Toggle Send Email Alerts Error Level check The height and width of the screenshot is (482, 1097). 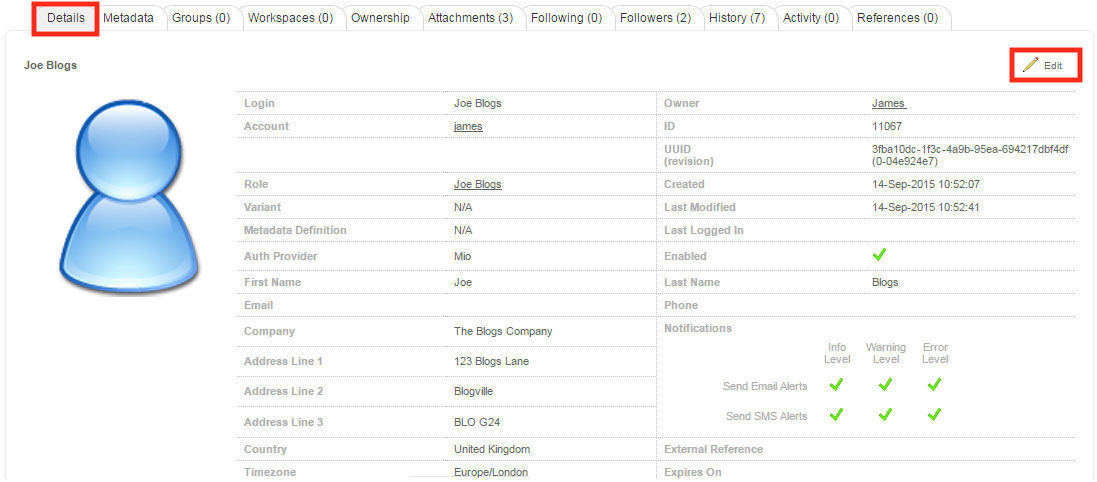[x=934, y=385]
